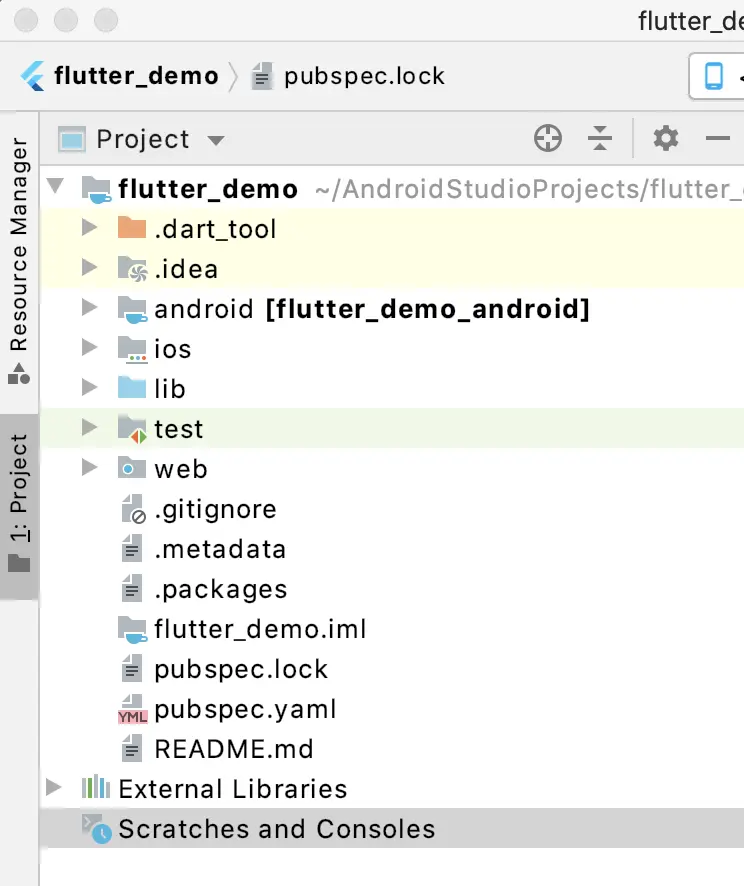
Task: Click the flutter_demo.iml module icon
Action: coord(133,629)
